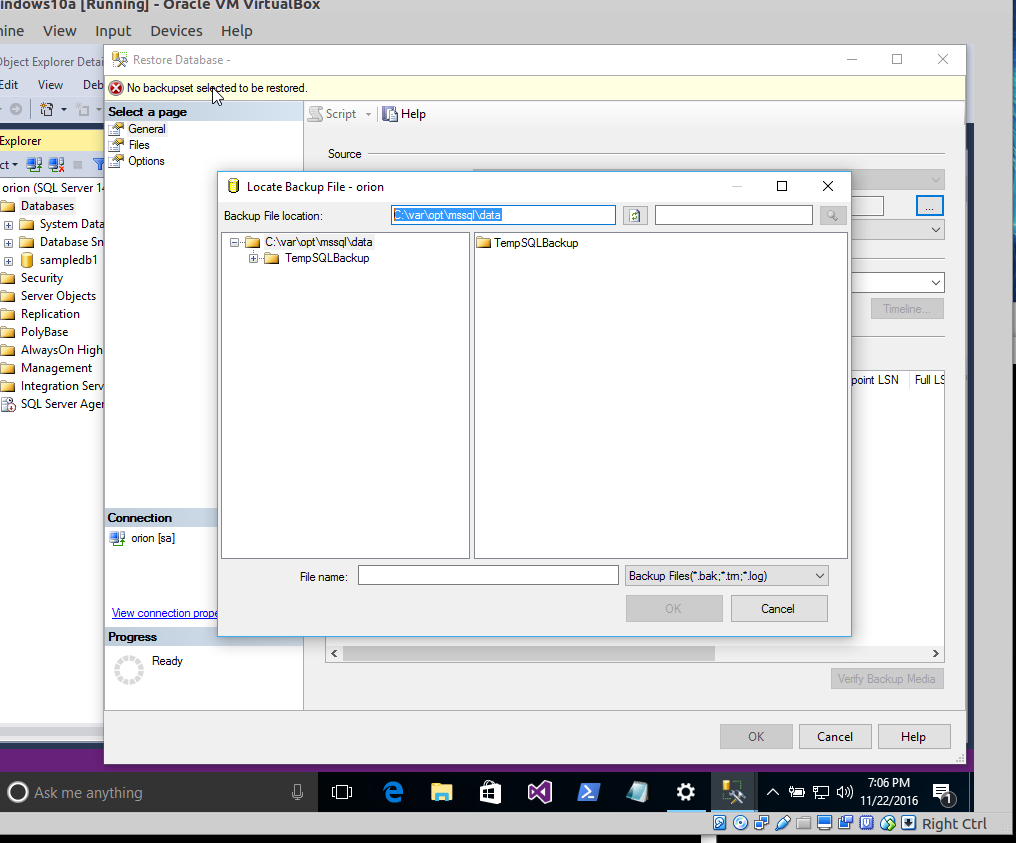Open the VirtualBox View menu

point(60,30)
